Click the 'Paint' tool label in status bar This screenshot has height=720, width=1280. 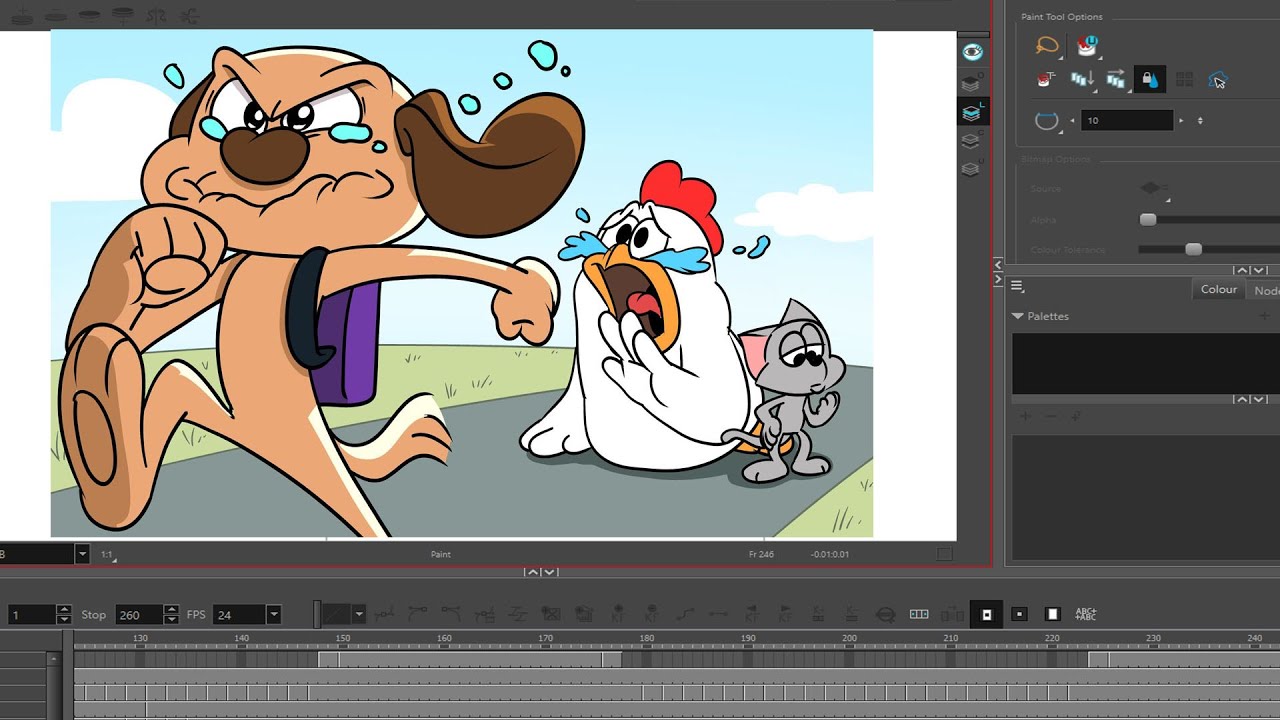pyautogui.click(x=441, y=554)
